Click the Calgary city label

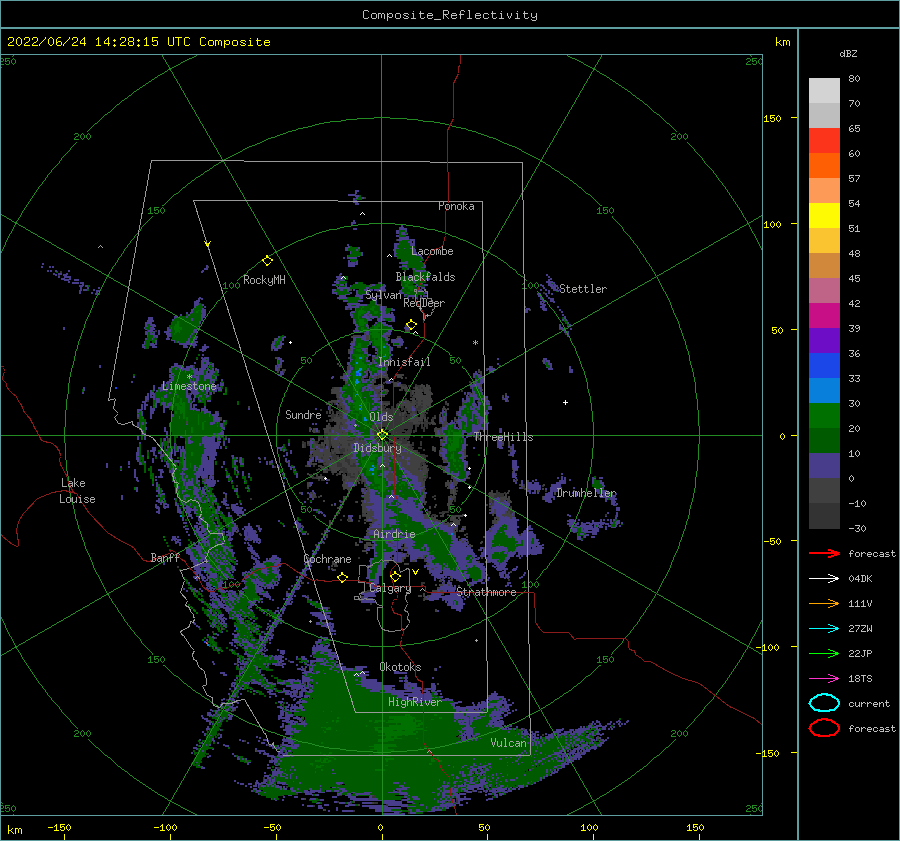pos(390,588)
